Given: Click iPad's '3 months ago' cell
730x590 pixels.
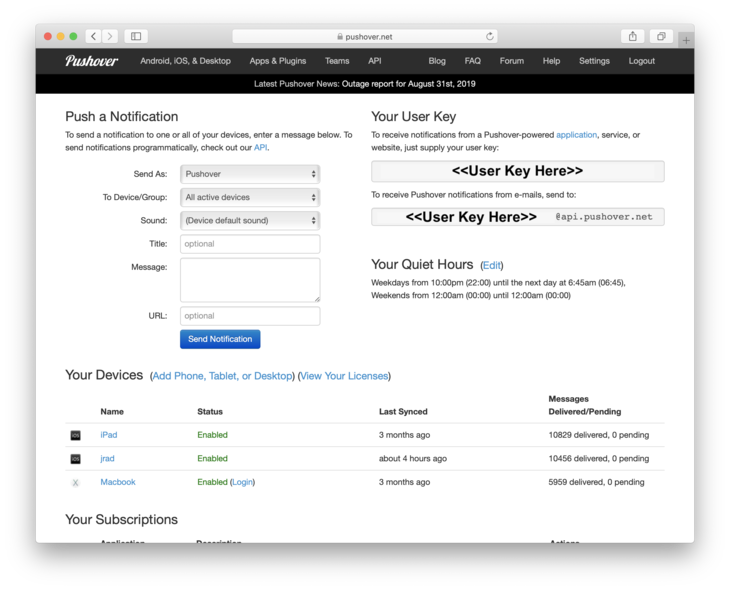Looking at the screenshot, I should pos(405,435).
